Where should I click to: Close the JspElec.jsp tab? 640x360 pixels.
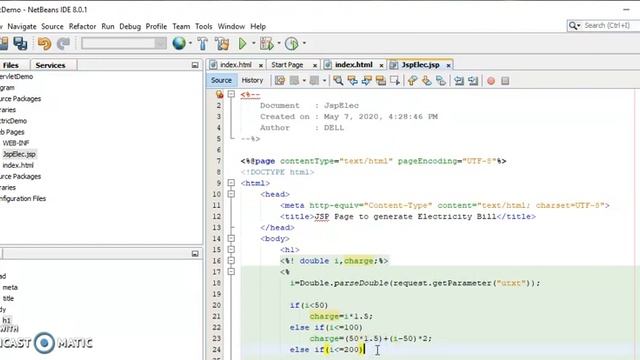pos(448,65)
